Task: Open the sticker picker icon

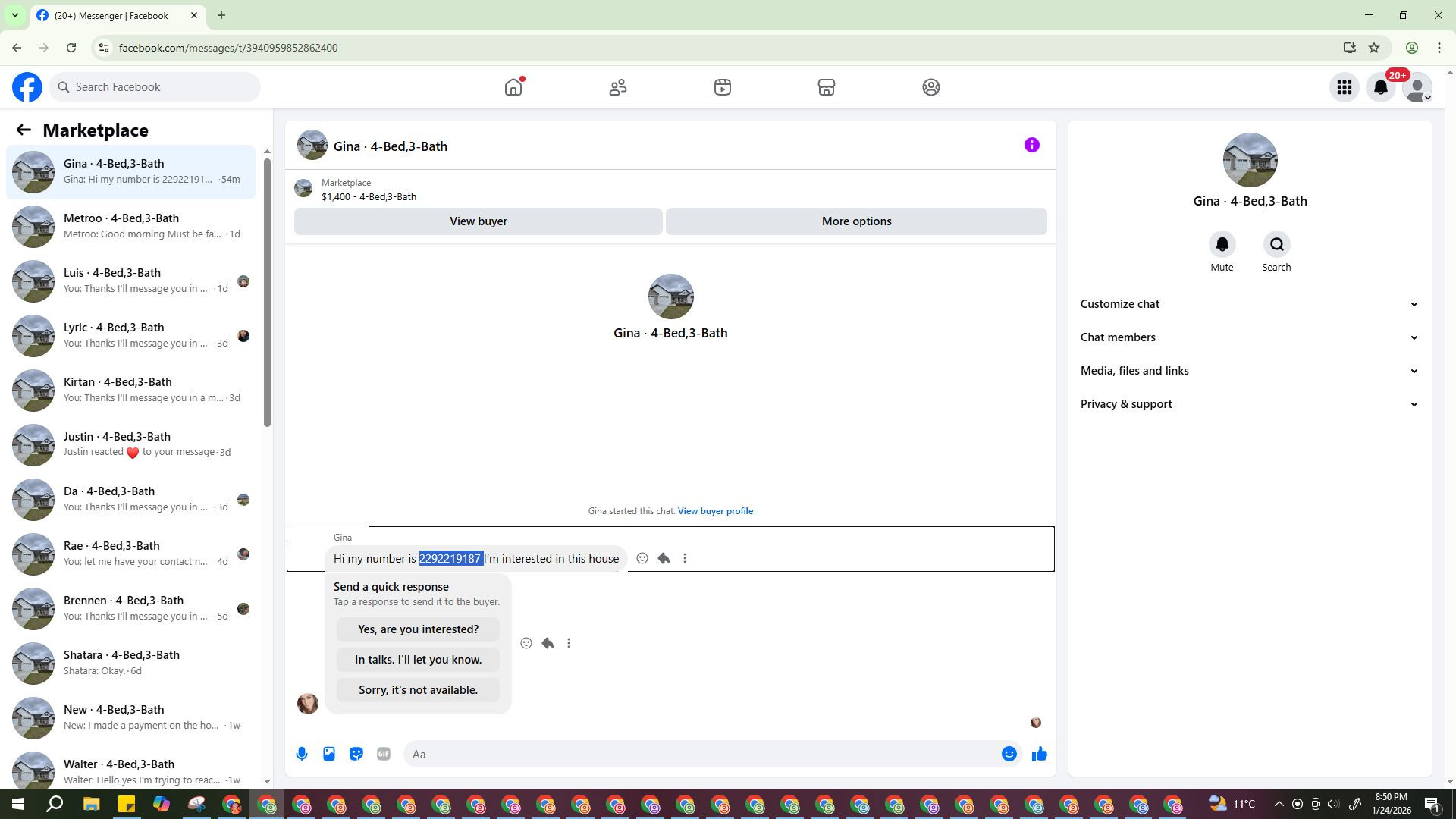Action: point(356,754)
